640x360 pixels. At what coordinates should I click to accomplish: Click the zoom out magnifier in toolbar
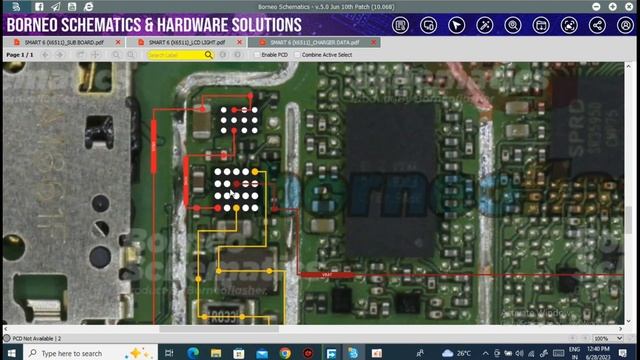(x=131, y=55)
